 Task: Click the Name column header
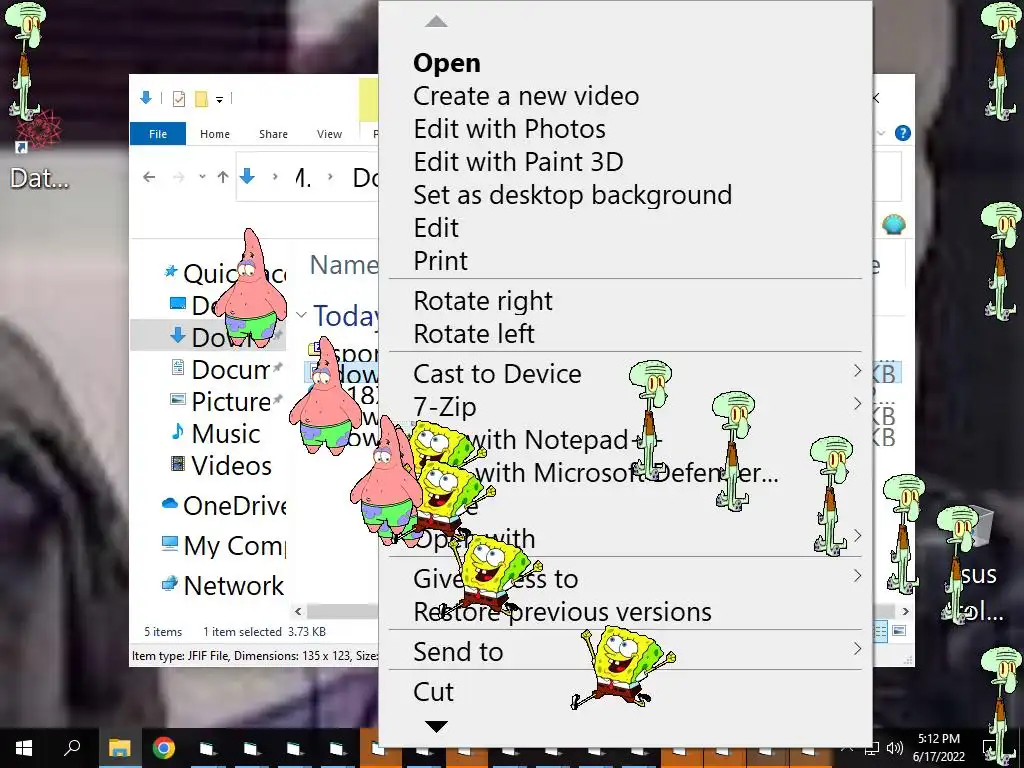click(x=344, y=265)
